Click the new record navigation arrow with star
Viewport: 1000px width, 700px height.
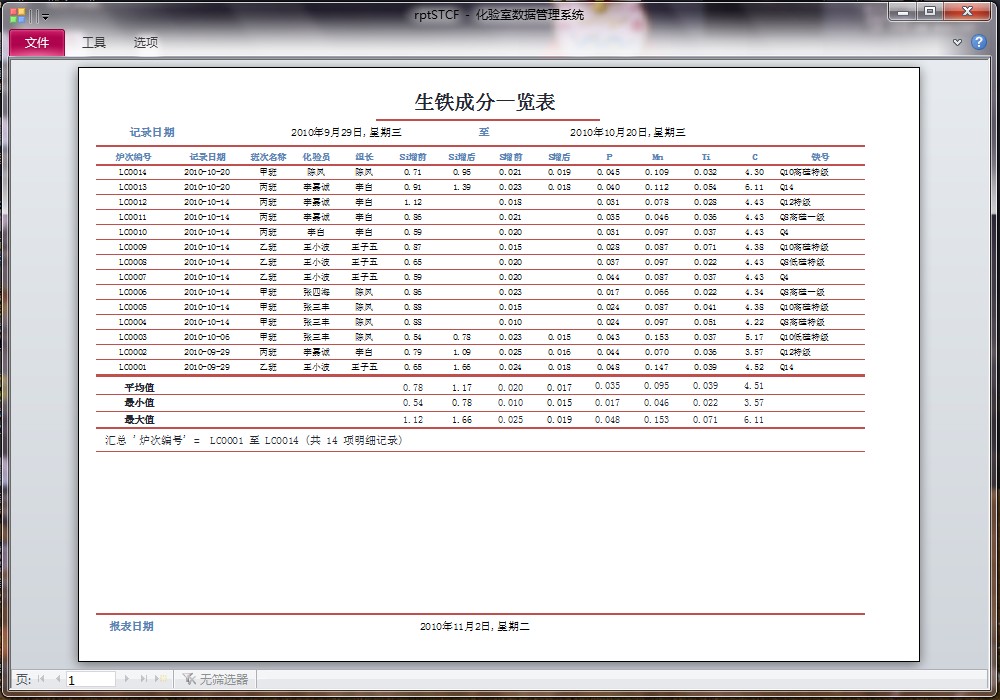pos(160,679)
